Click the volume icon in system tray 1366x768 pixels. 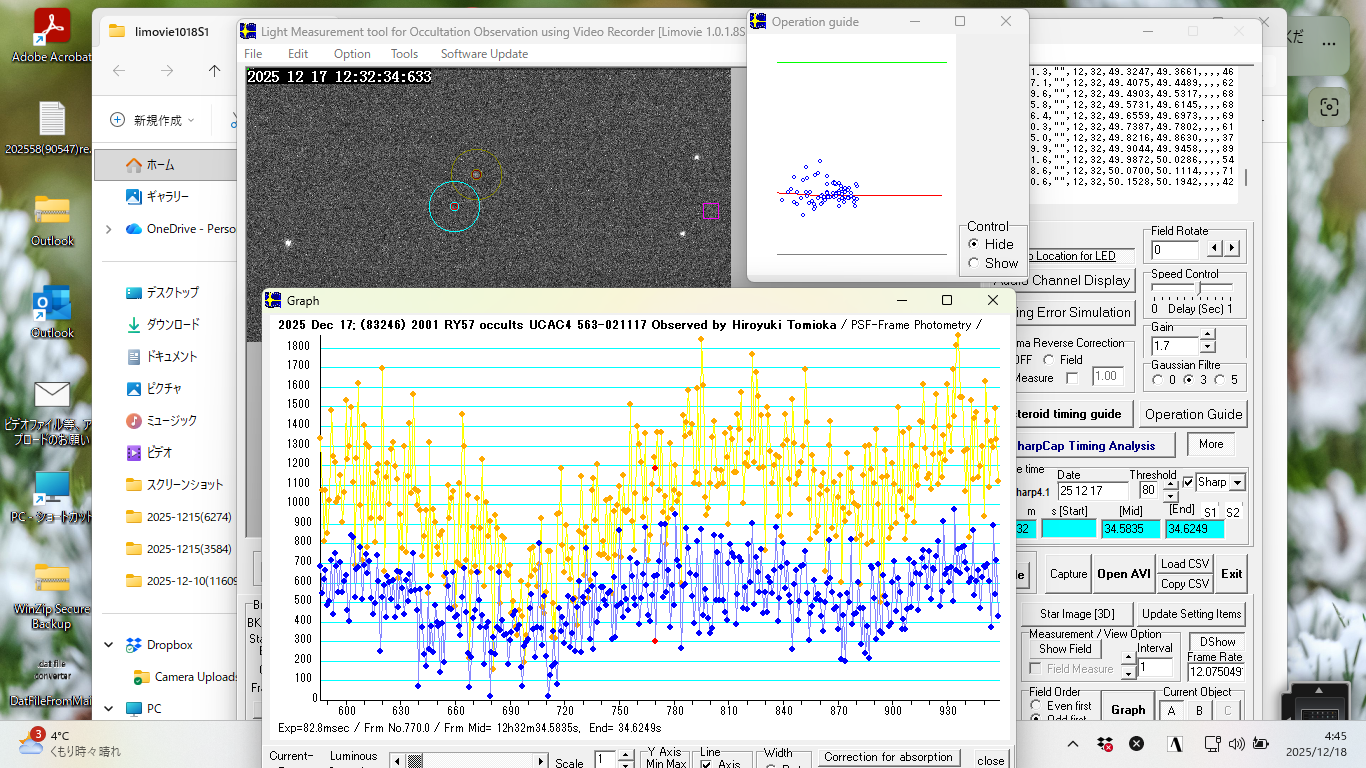pyautogui.click(x=1237, y=744)
